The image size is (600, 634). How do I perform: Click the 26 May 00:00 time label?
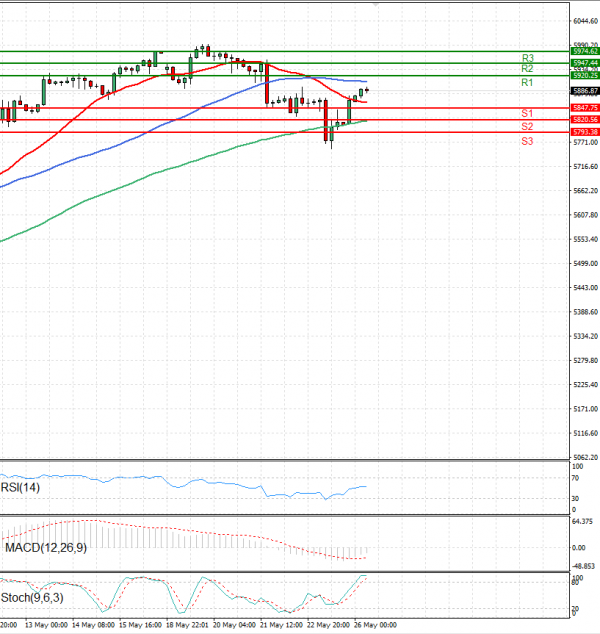pos(375,625)
